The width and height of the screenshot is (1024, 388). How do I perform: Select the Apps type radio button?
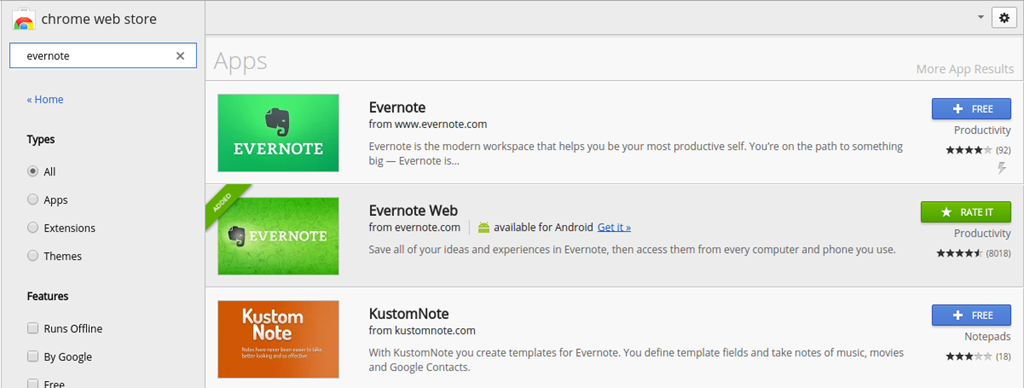pos(33,199)
